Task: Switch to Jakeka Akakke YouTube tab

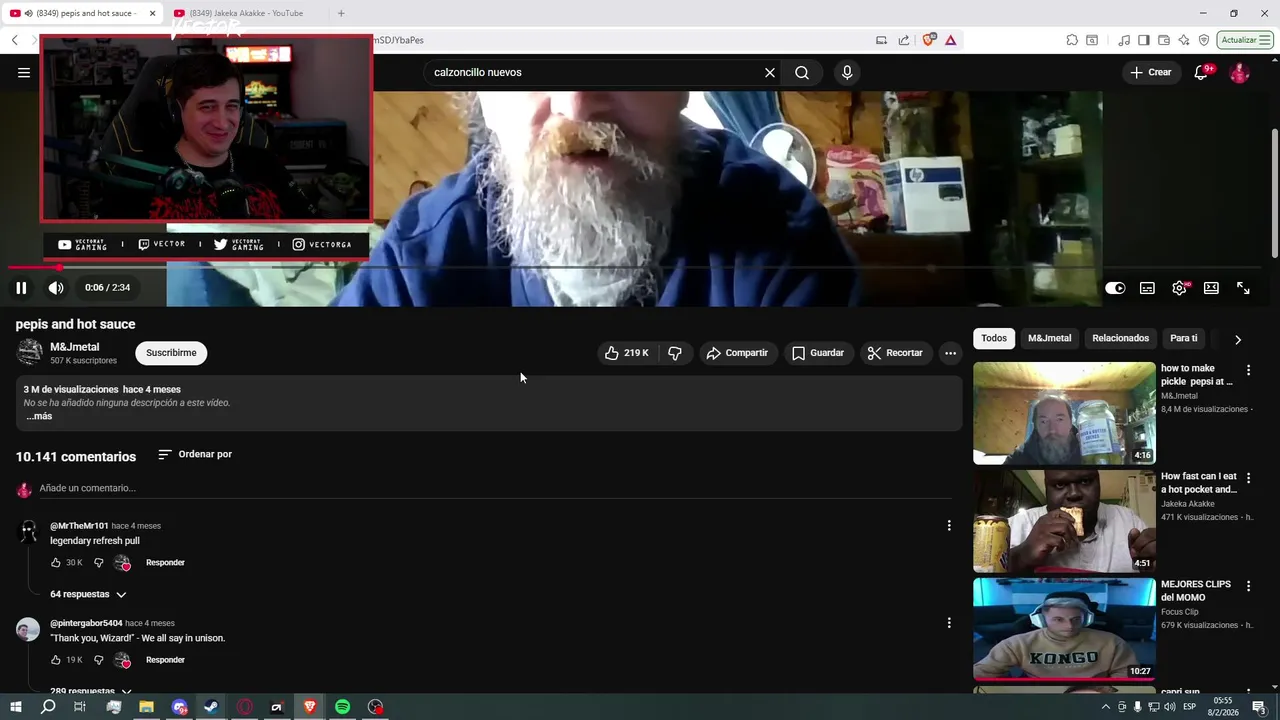Action: click(247, 13)
